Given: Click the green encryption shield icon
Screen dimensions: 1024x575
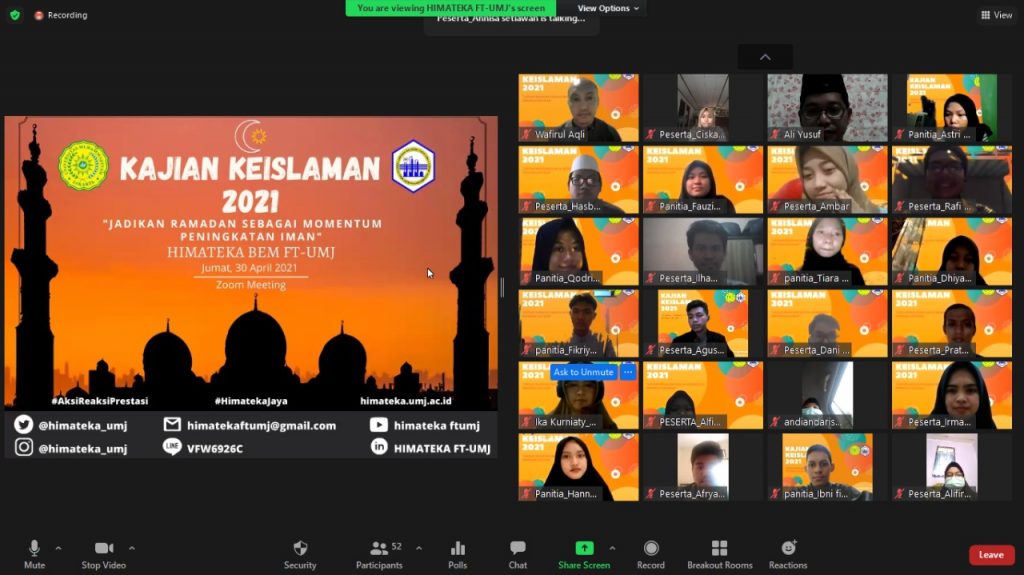Looking at the screenshot, I should pos(14,15).
